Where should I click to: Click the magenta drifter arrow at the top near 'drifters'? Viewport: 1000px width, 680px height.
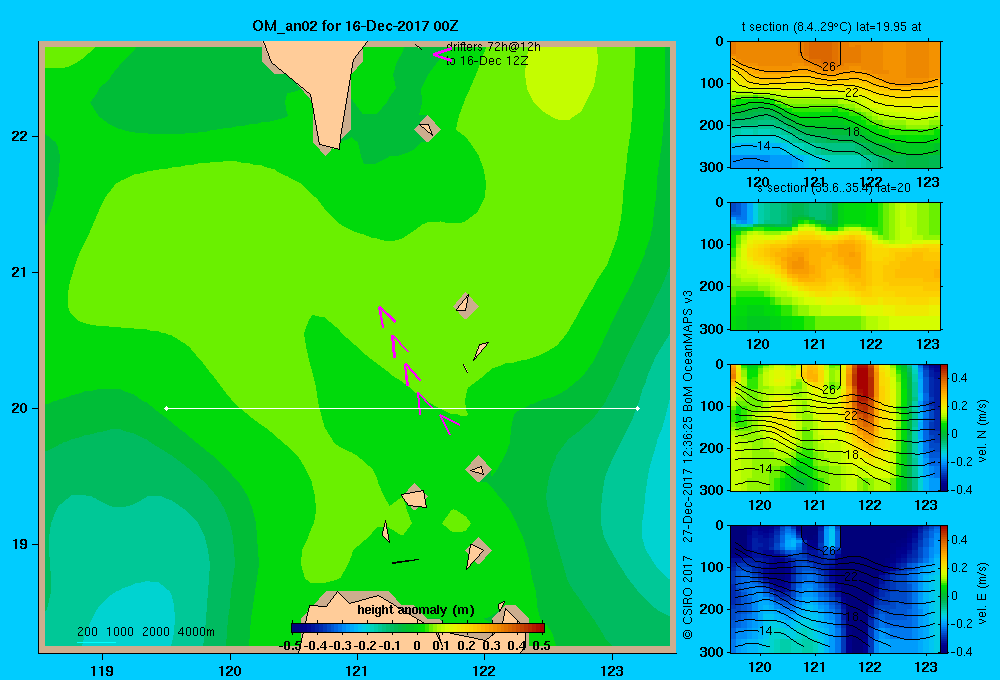pos(443,55)
